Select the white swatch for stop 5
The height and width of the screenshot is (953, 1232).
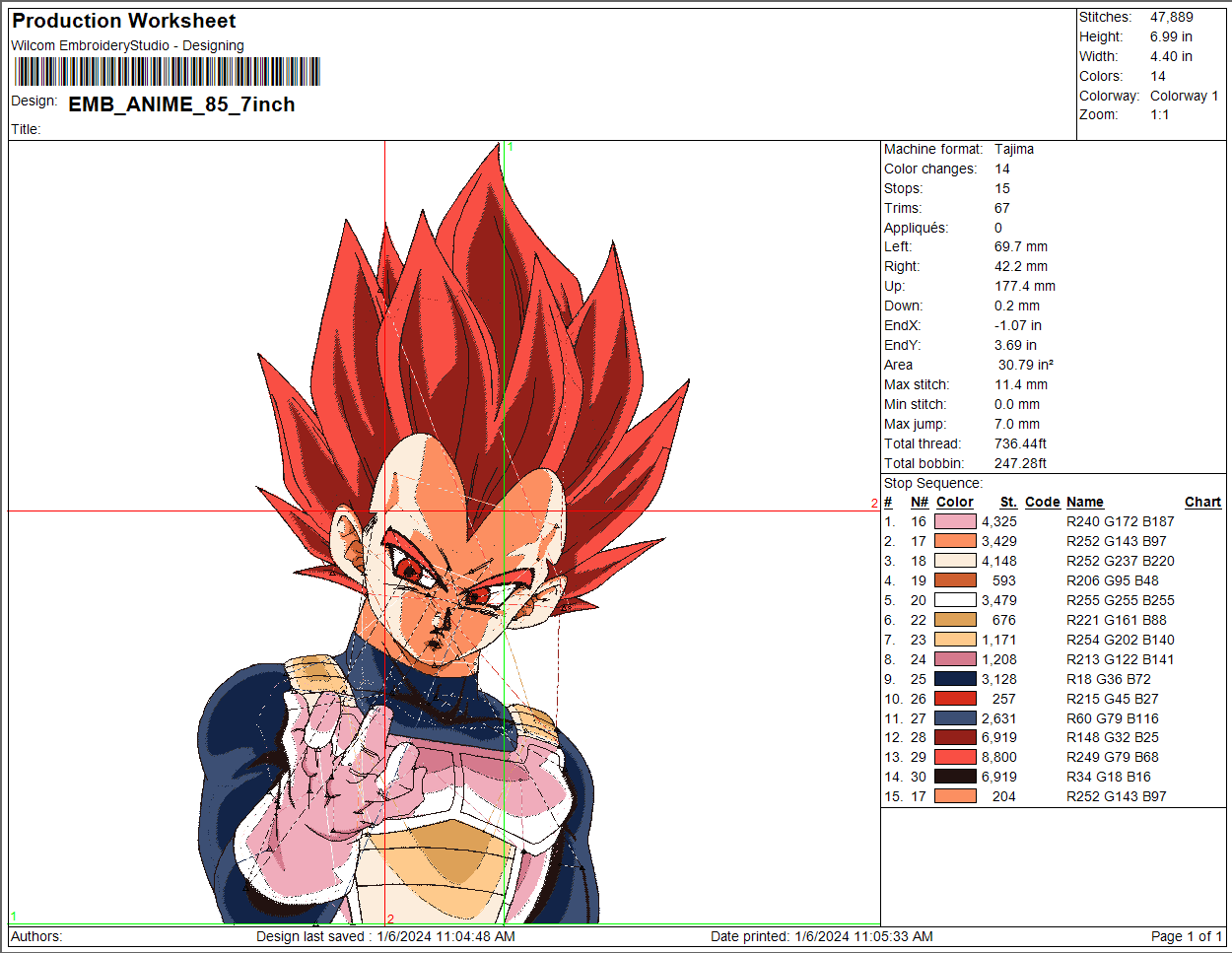(955, 600)
